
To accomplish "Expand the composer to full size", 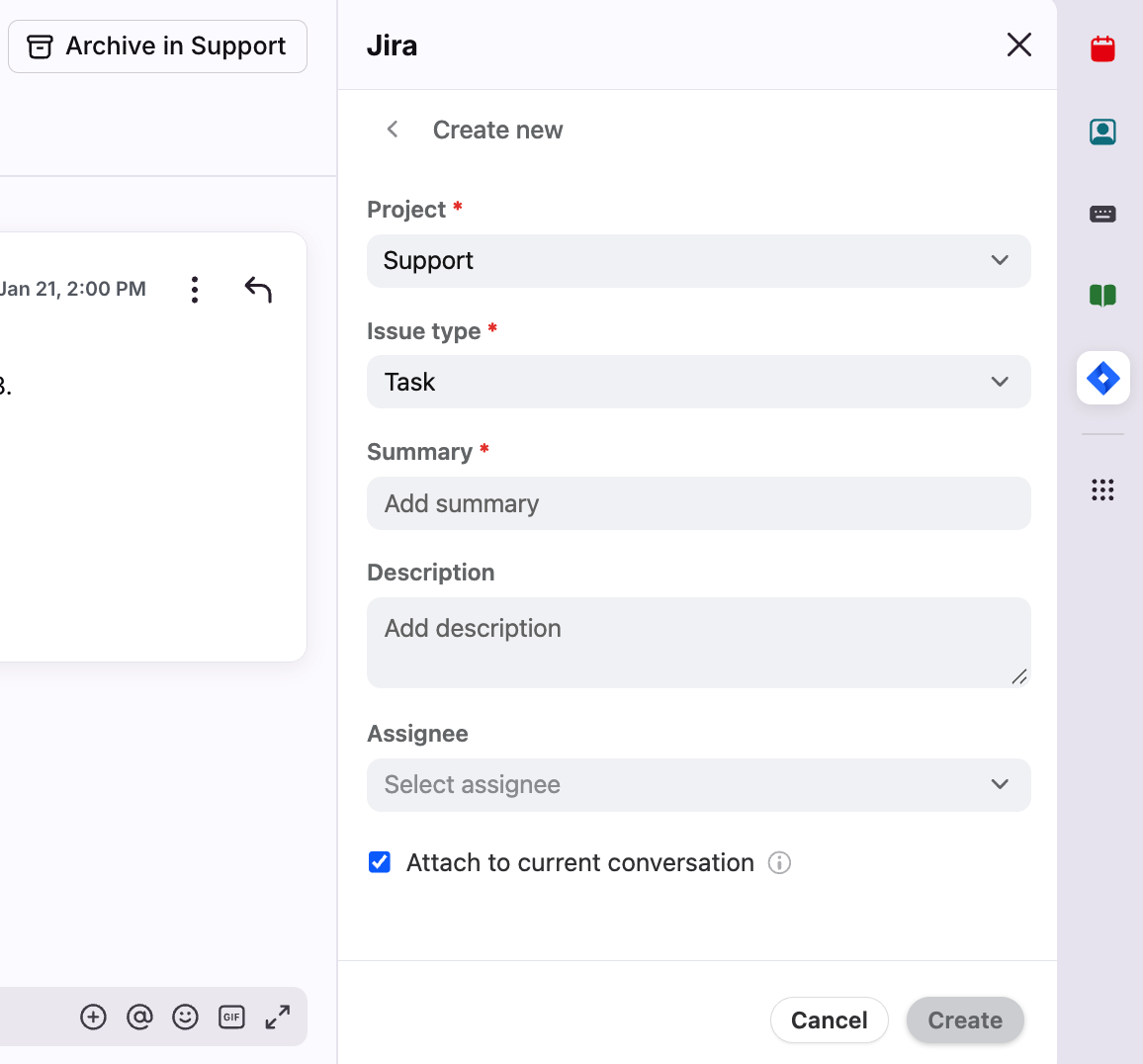I will pyautogui.click(x=278, y=1017).
